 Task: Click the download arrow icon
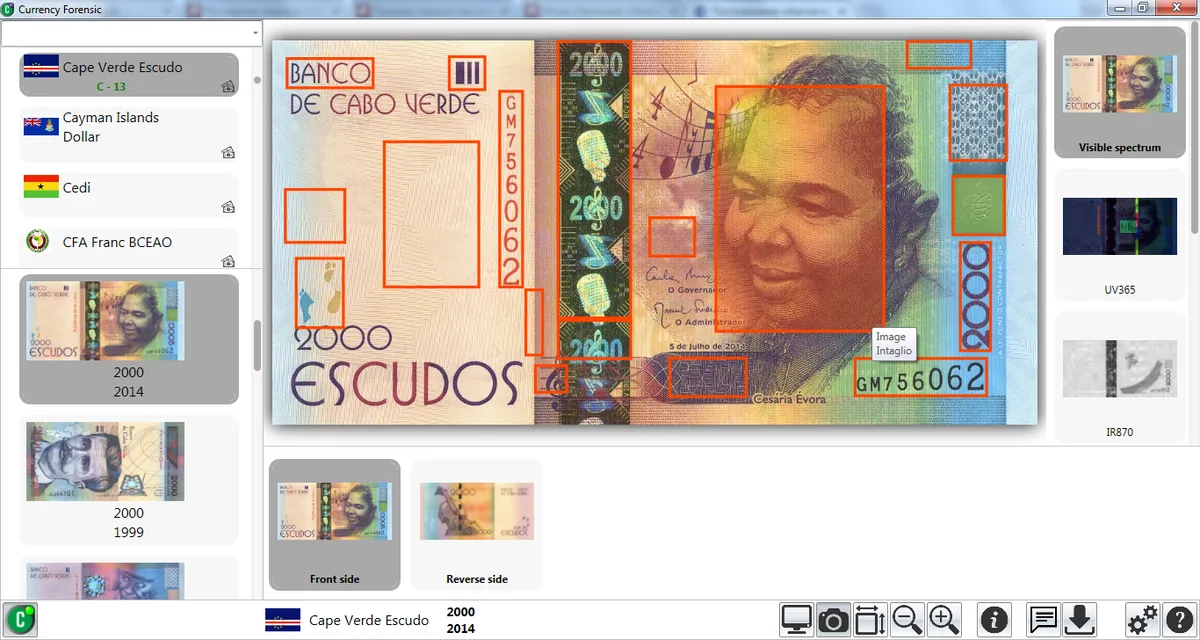(1080, 620)
